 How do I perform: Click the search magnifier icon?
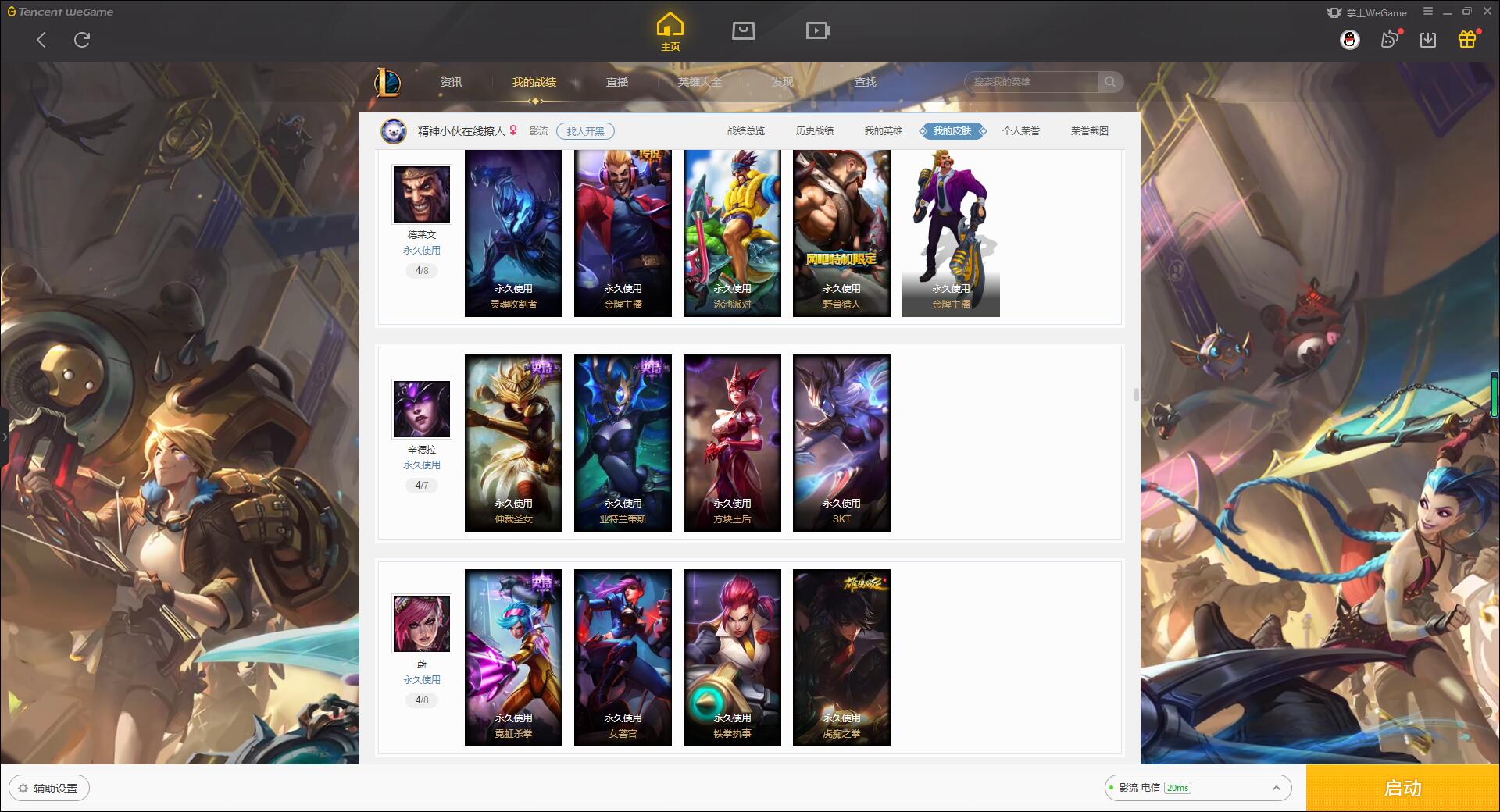point(1110,82)
